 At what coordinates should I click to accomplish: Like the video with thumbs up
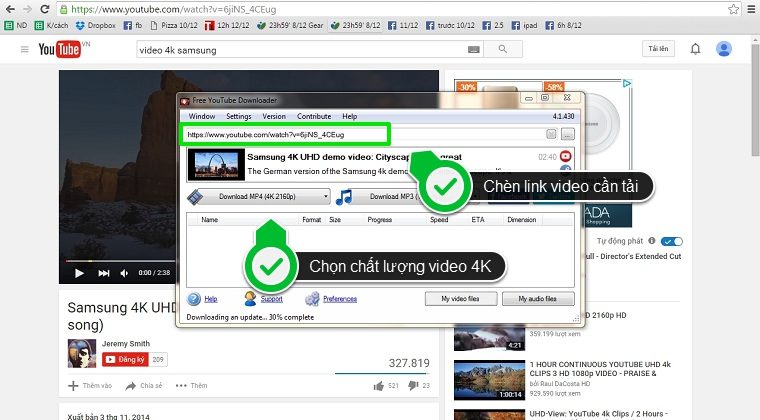click(x=379, y=385)
